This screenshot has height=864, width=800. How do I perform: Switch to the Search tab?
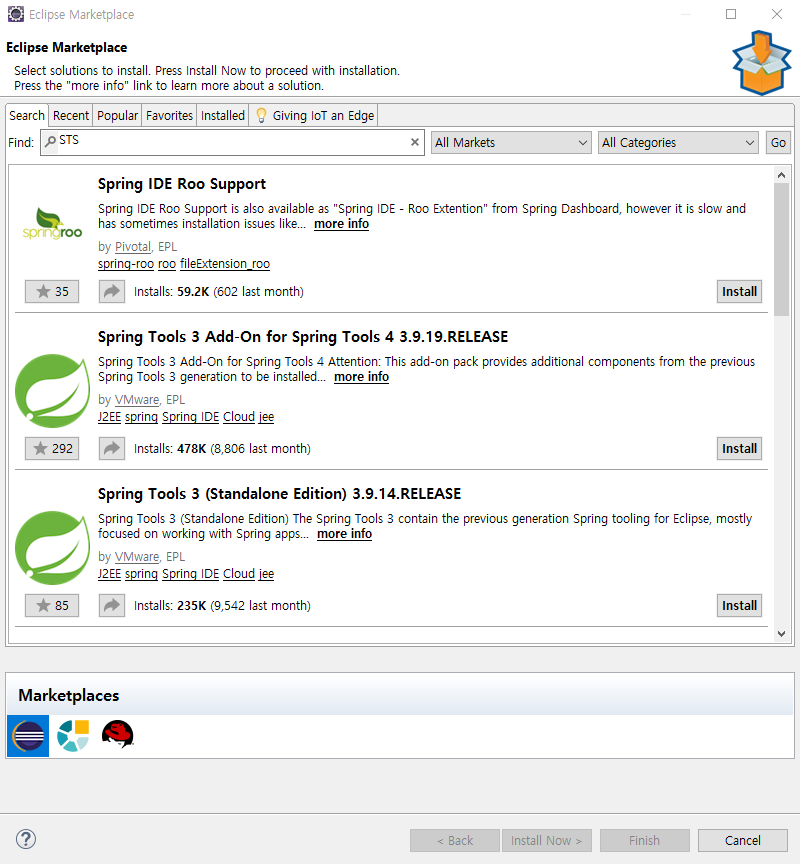27,116
